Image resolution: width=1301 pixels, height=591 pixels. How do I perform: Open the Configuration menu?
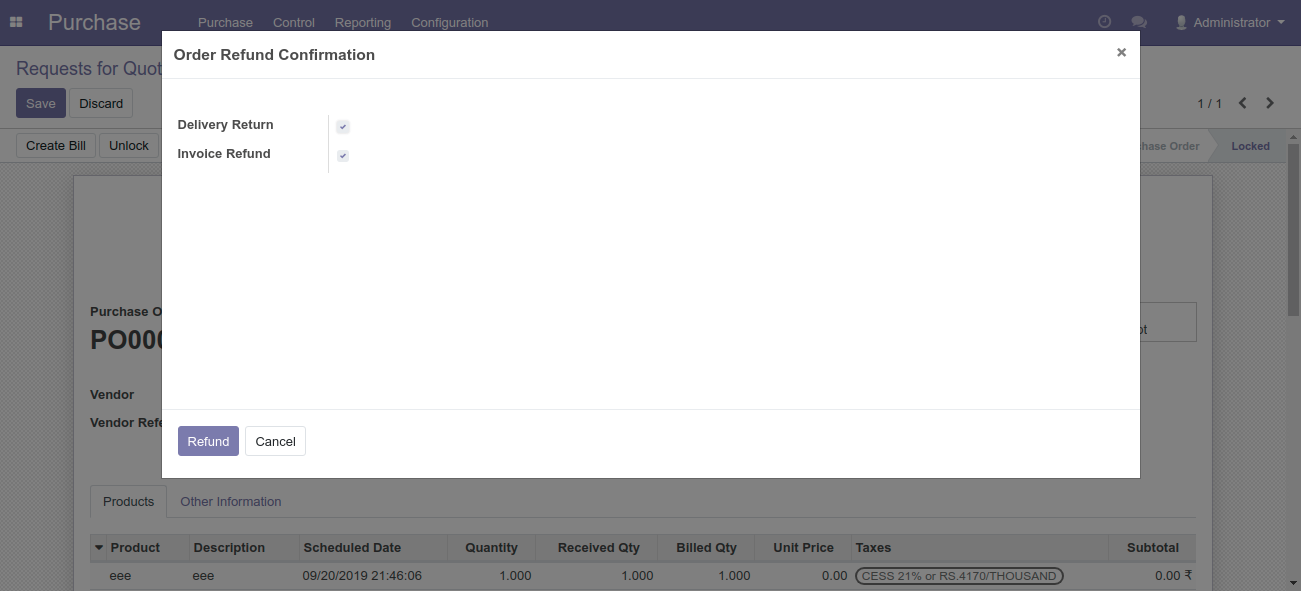click(x=449, y=22)
